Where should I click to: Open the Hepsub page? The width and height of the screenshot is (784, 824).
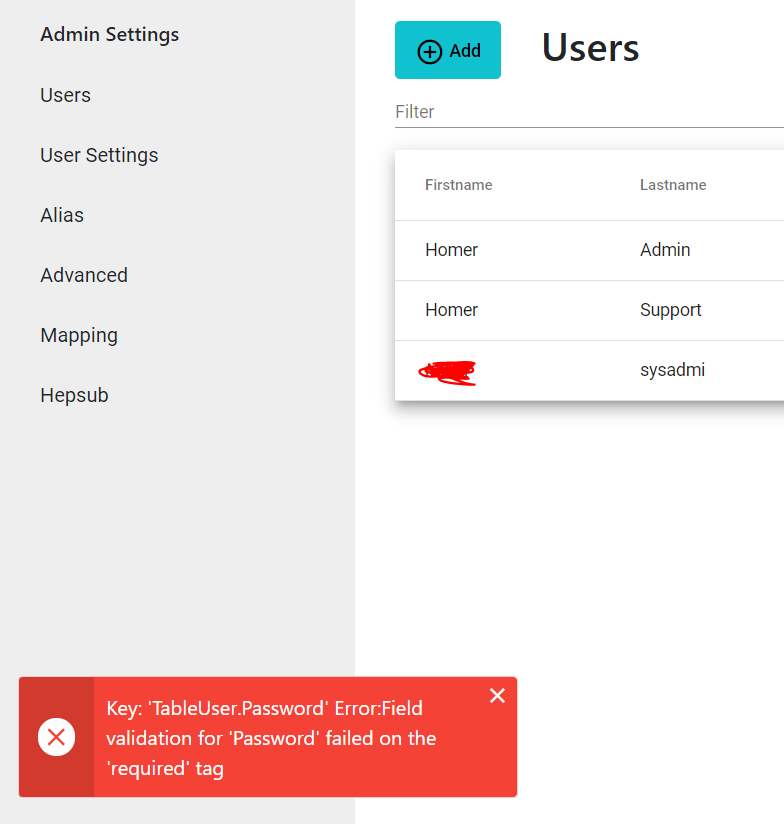[x=74, y=395]
